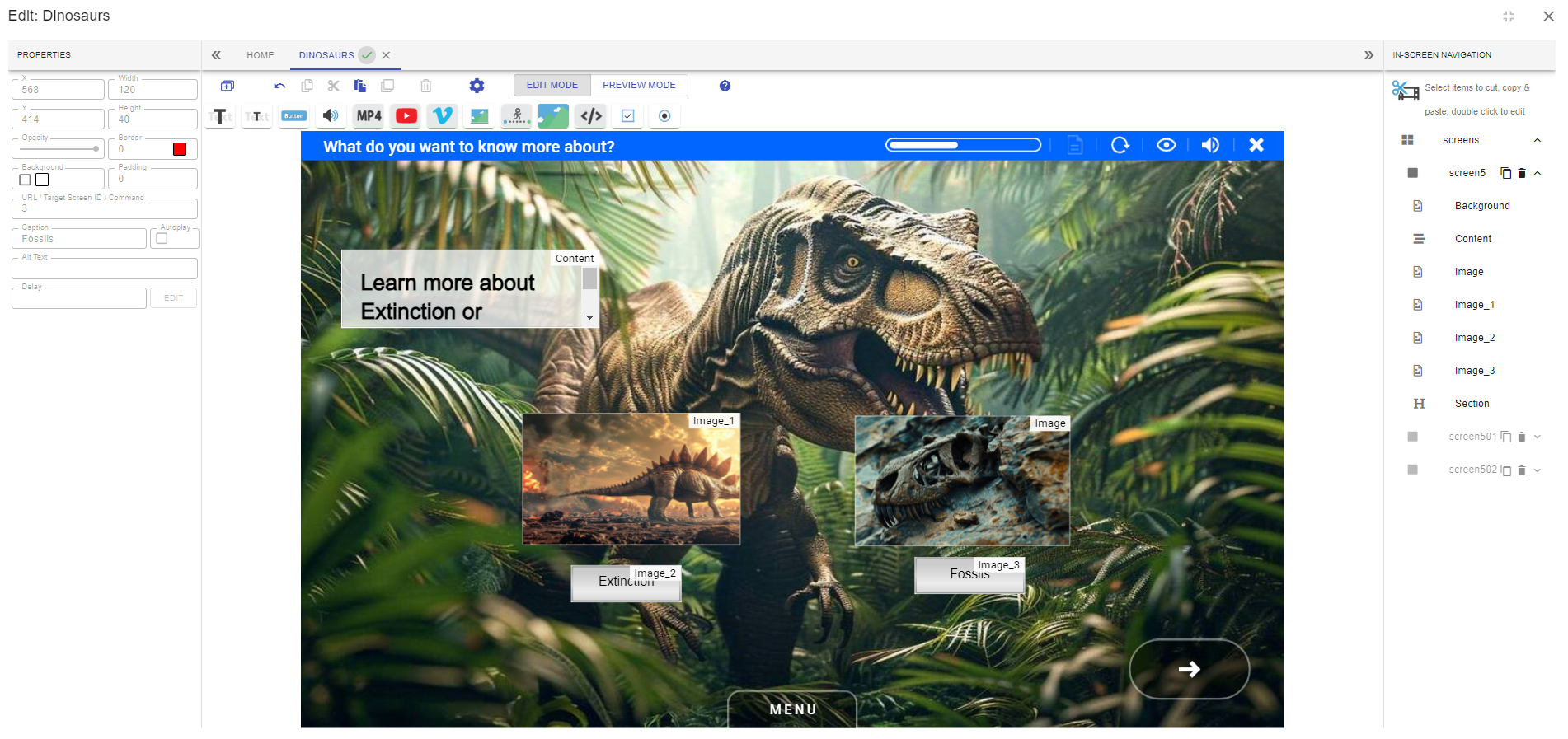The height and width of the screenshot is (739, 1568).
Task: Insert an audio element
Action: (x=331, y=116)
